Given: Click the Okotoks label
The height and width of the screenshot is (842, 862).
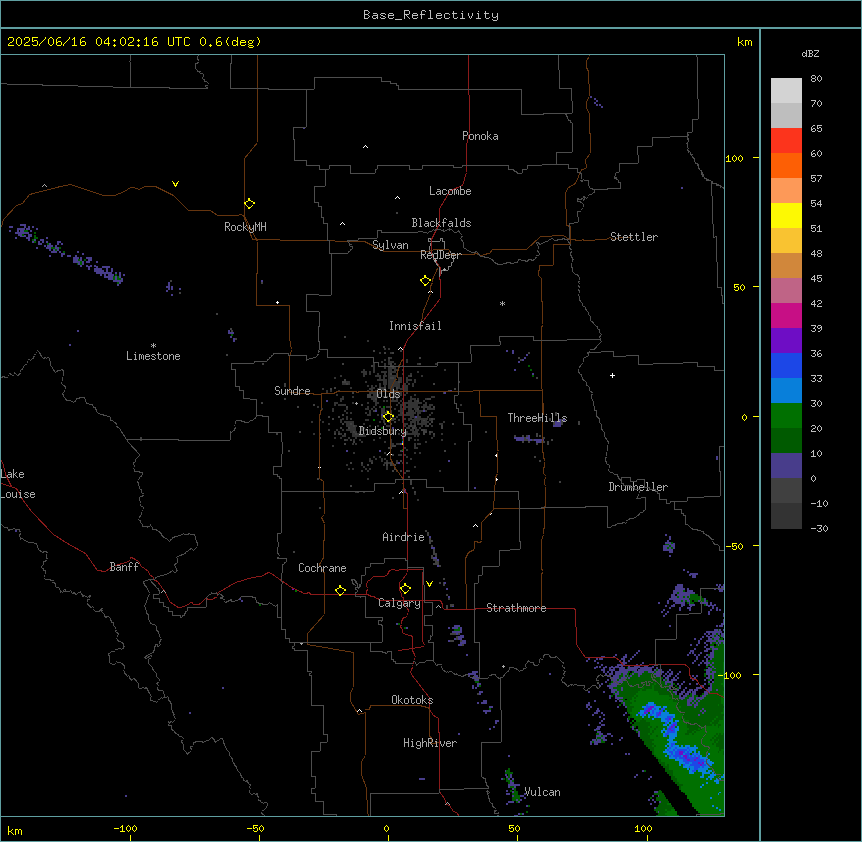Looking at the screenshot, I should (x=412, y=700).
